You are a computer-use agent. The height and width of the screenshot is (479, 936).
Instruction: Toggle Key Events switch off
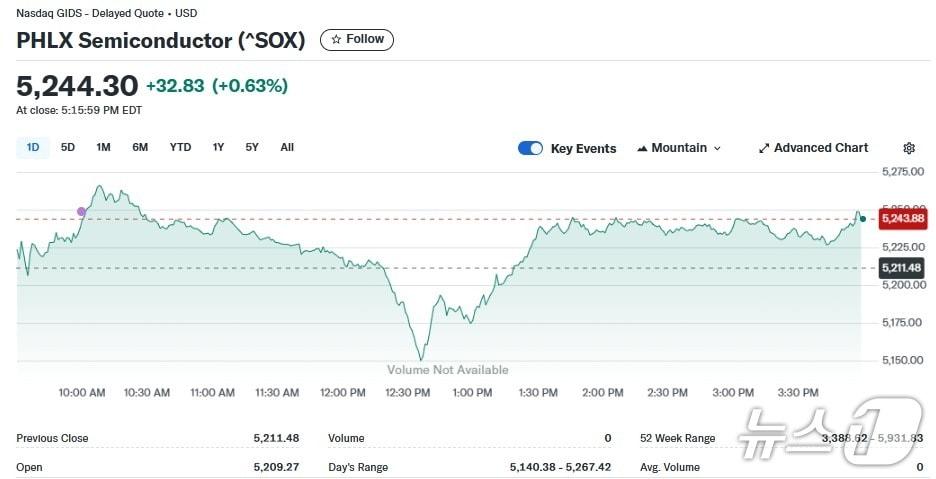click(x=530, y=148)
